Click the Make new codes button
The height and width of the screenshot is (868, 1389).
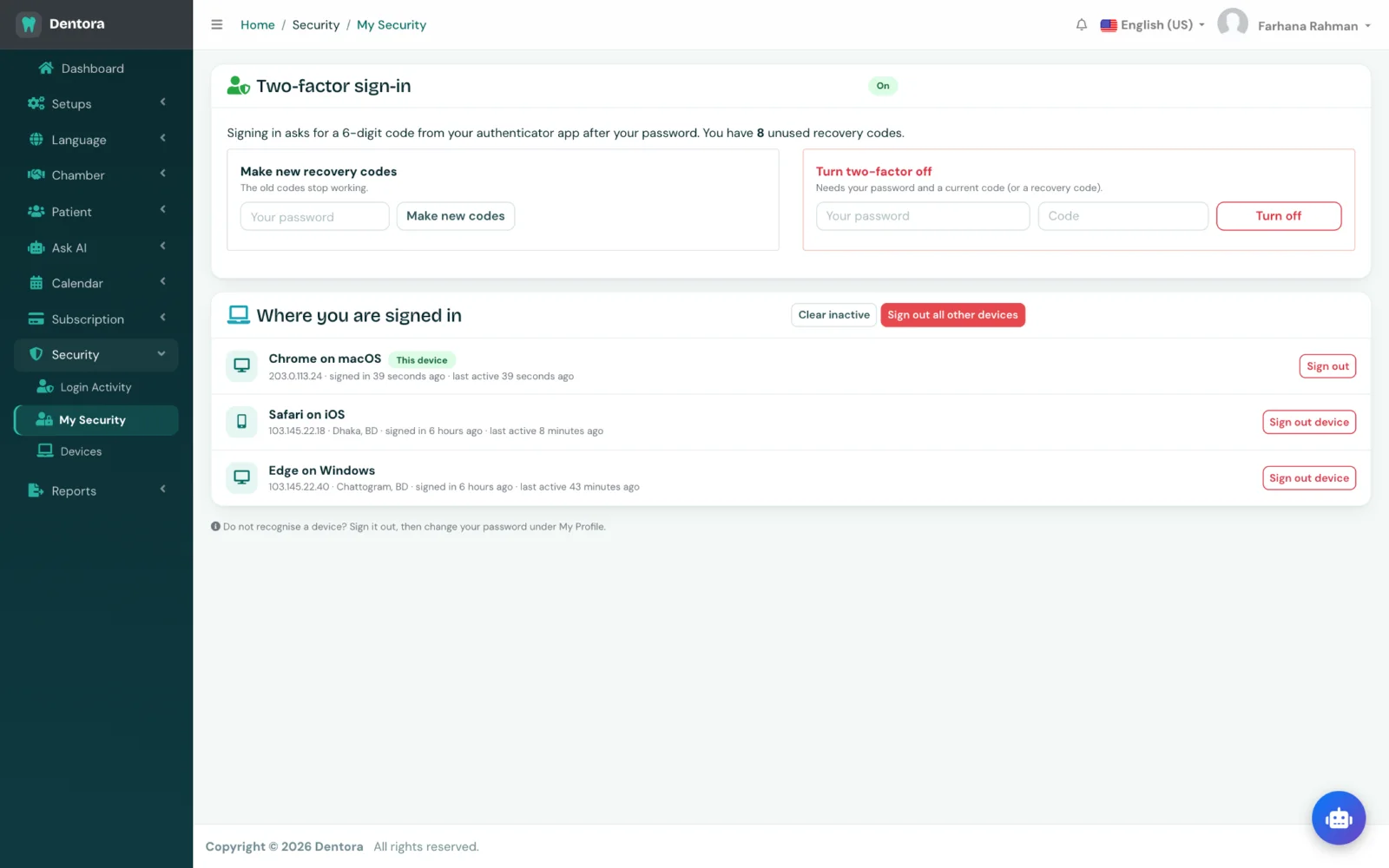456,216
